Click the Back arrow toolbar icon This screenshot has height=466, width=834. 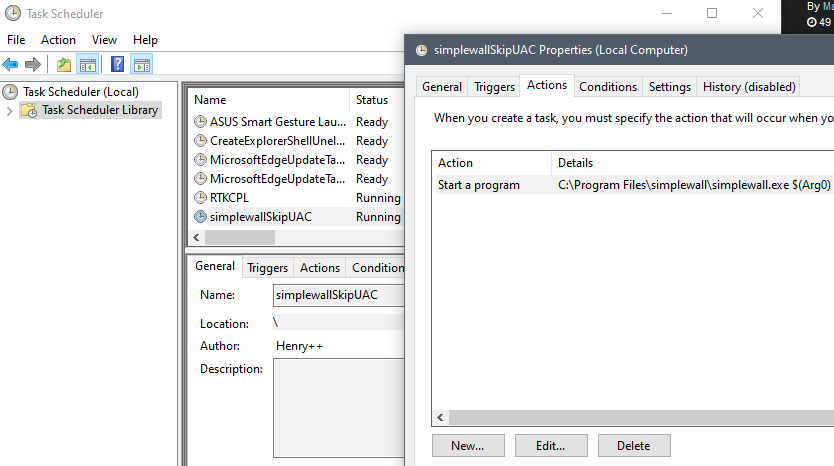point(10,65)
